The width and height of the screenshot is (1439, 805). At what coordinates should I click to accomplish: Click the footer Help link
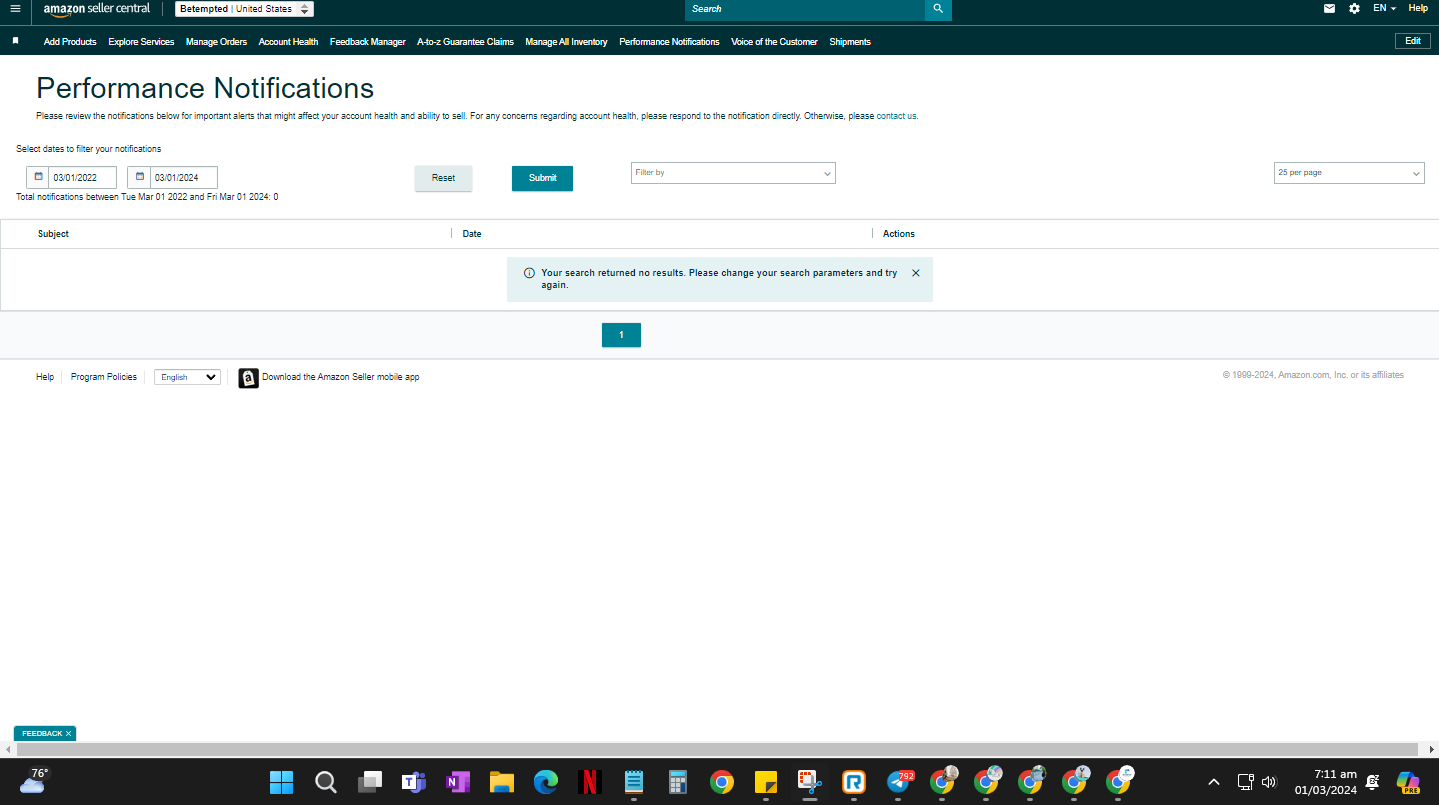coord(45,377)
